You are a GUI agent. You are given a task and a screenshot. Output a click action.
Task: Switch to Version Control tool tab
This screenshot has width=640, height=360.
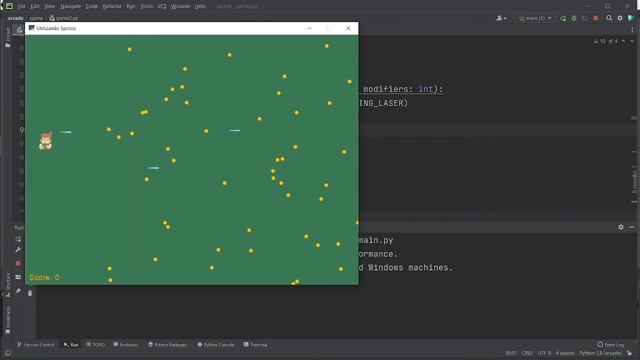pos(36,345)
